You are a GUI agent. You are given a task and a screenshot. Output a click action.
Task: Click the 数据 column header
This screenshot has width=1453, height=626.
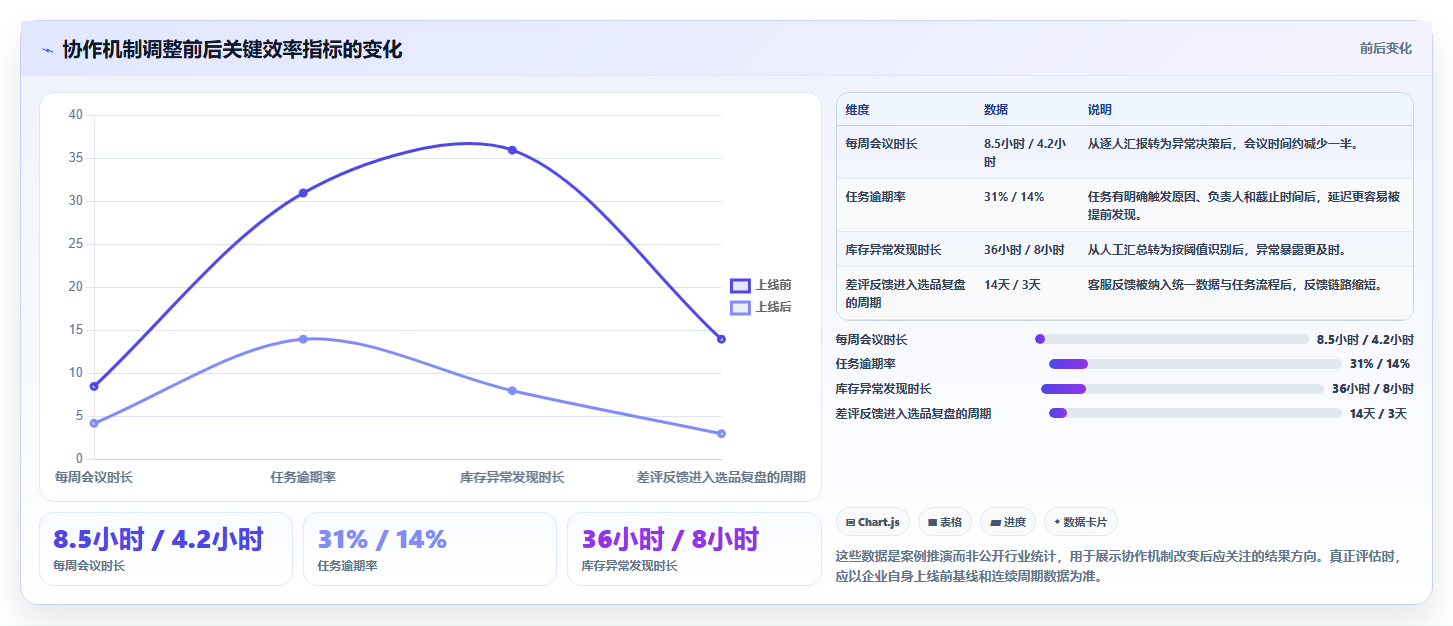coord(996,110)
